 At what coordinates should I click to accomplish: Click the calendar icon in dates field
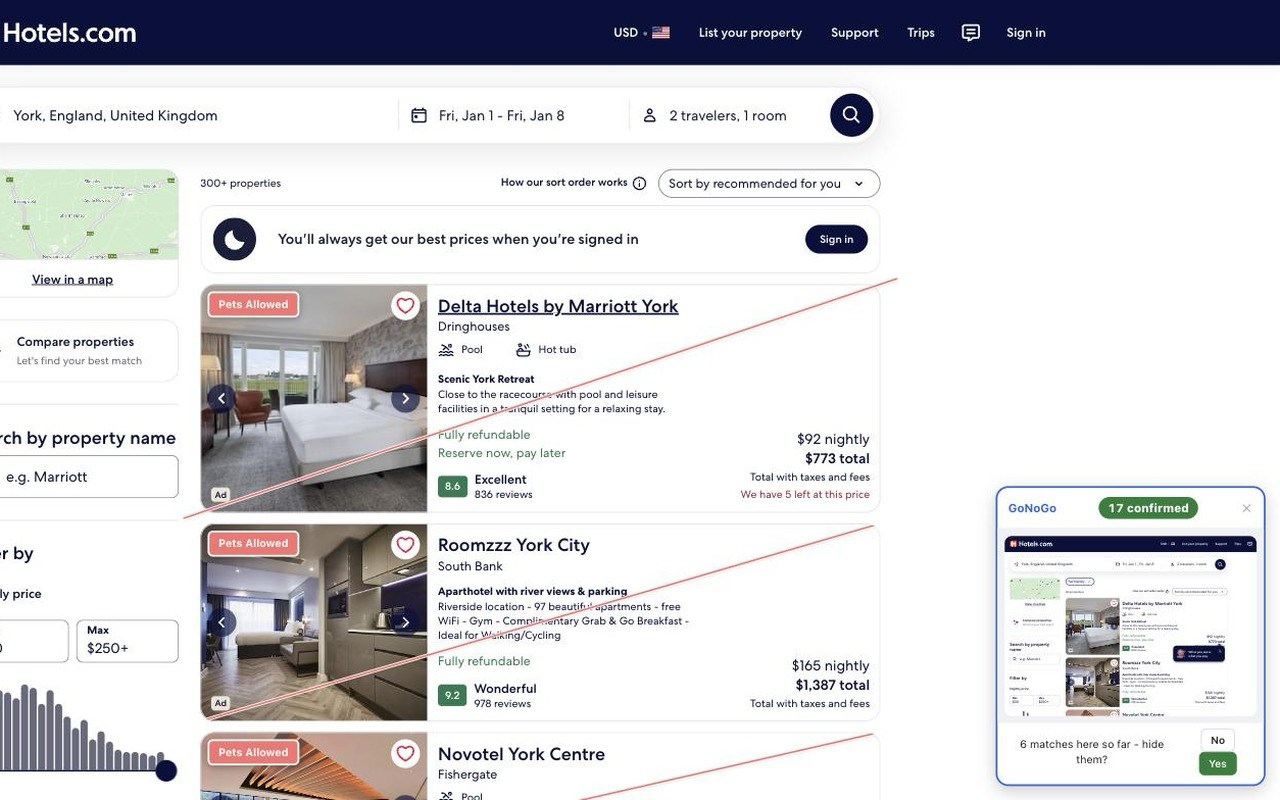[419, 116]
